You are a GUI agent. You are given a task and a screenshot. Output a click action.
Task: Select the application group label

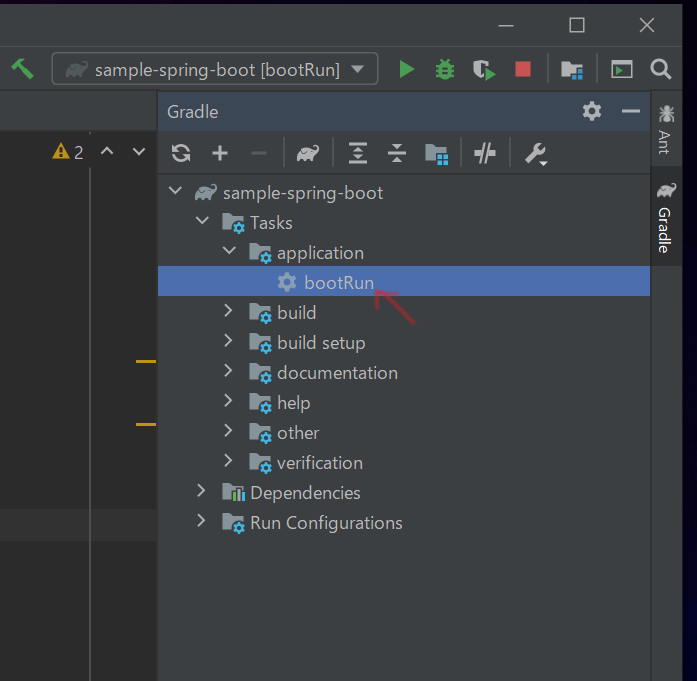320,253
